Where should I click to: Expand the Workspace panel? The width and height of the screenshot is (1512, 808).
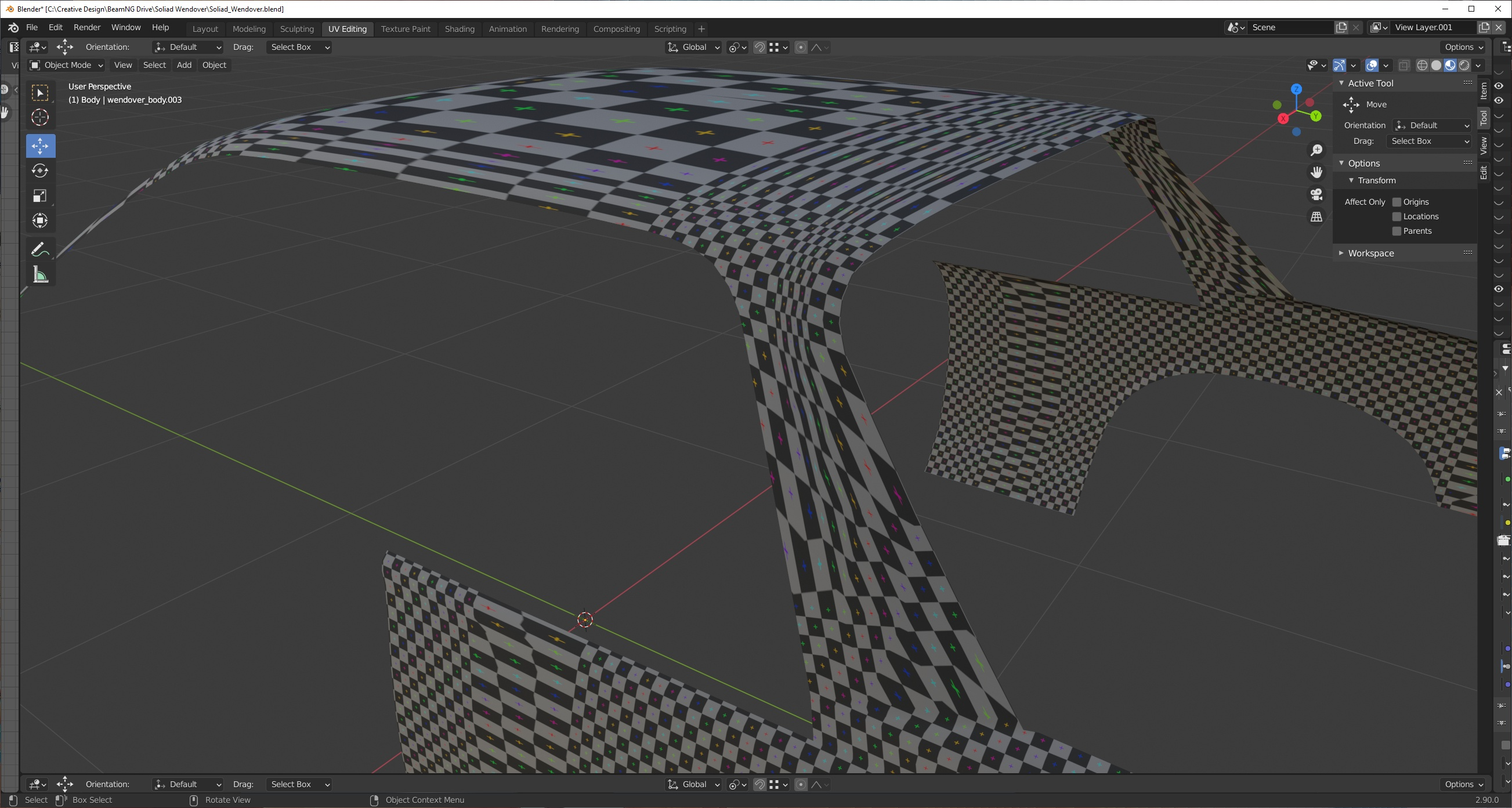pos(1370,253)
